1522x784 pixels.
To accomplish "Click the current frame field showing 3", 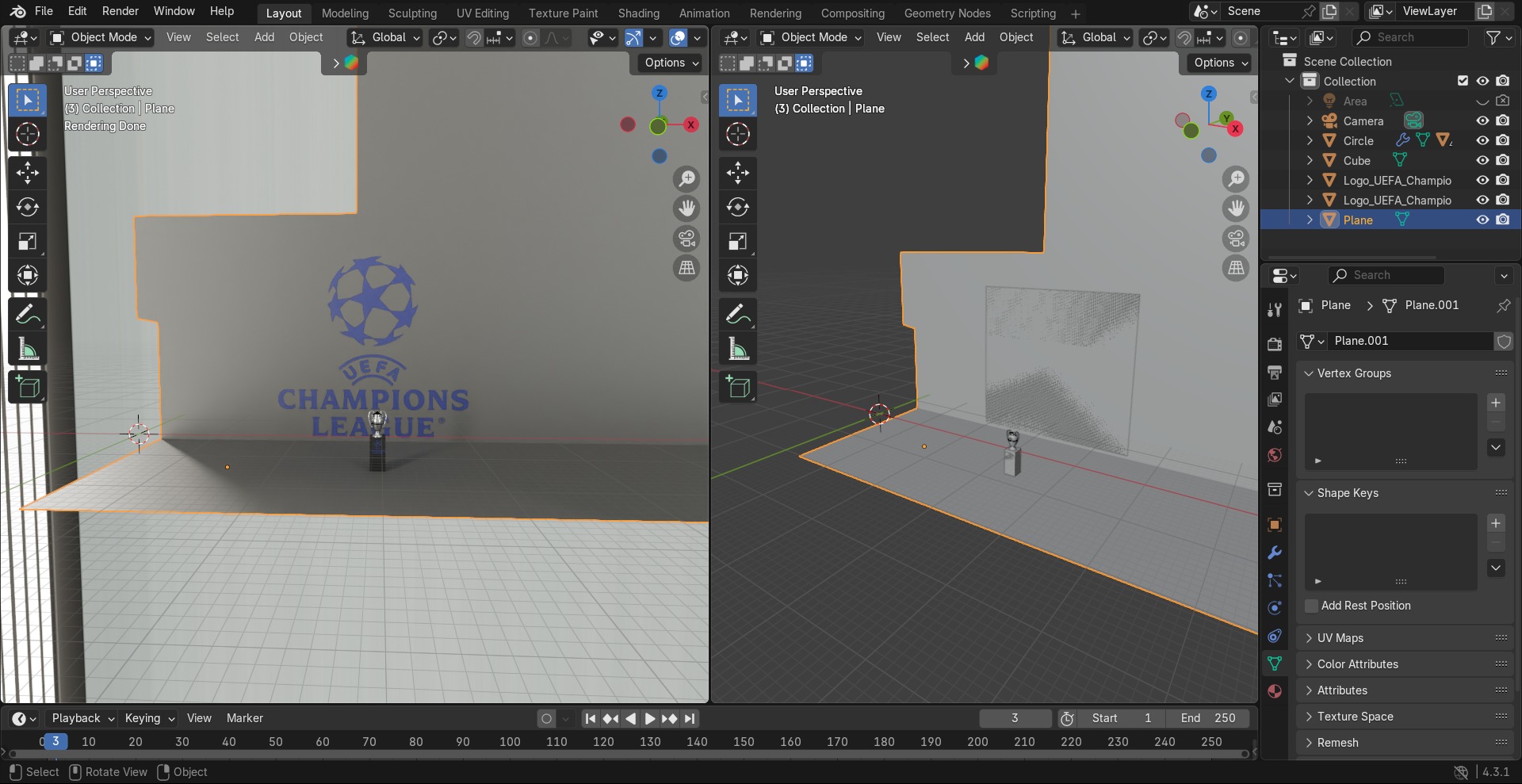I will (1015, 718).
